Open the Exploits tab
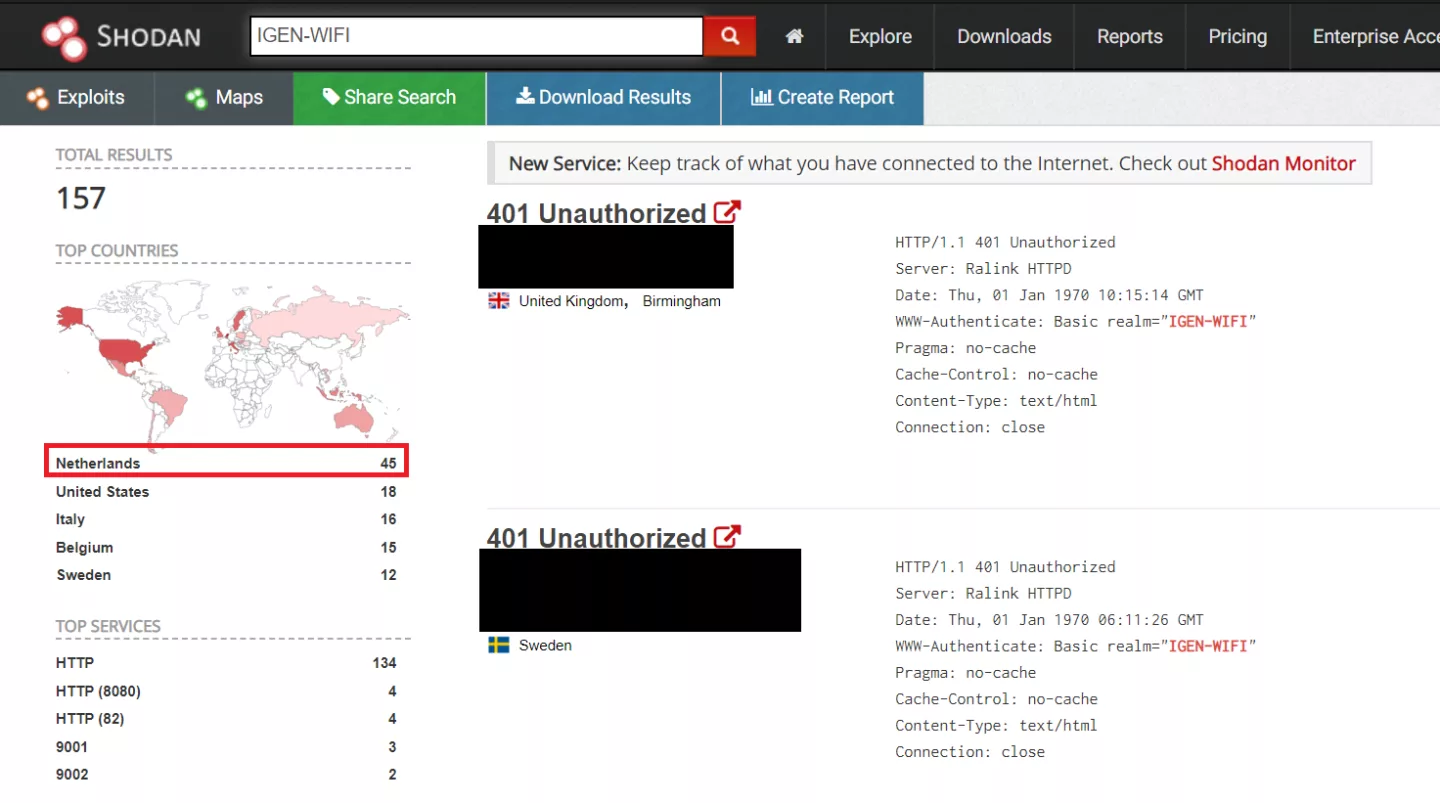The width and height of the screenshot is (1440, 803). coord(77,97)
